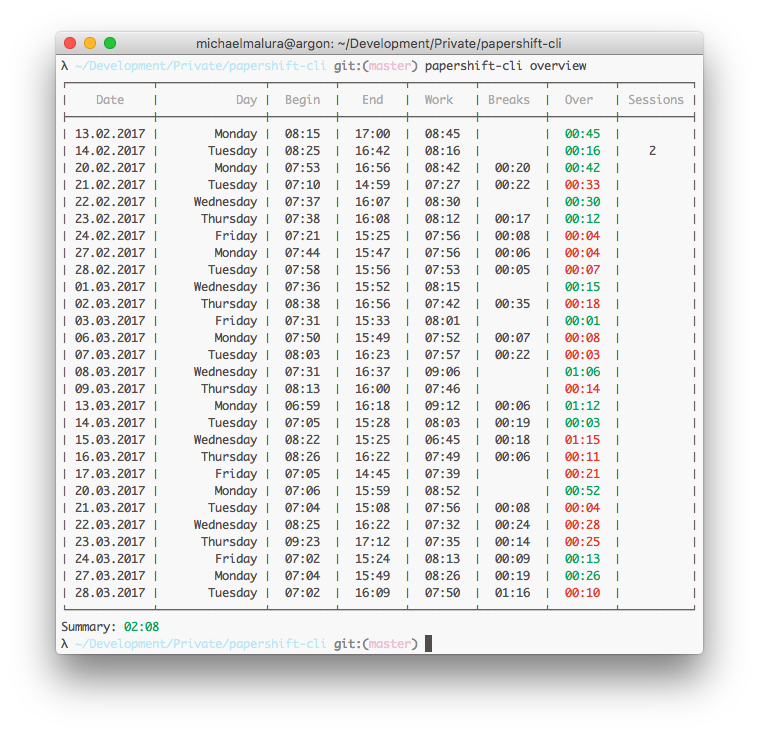This screenshot has width=759, height=734.
Task: Select the Sessions value 2 on 14.02.2017
Action: (653, 151)
